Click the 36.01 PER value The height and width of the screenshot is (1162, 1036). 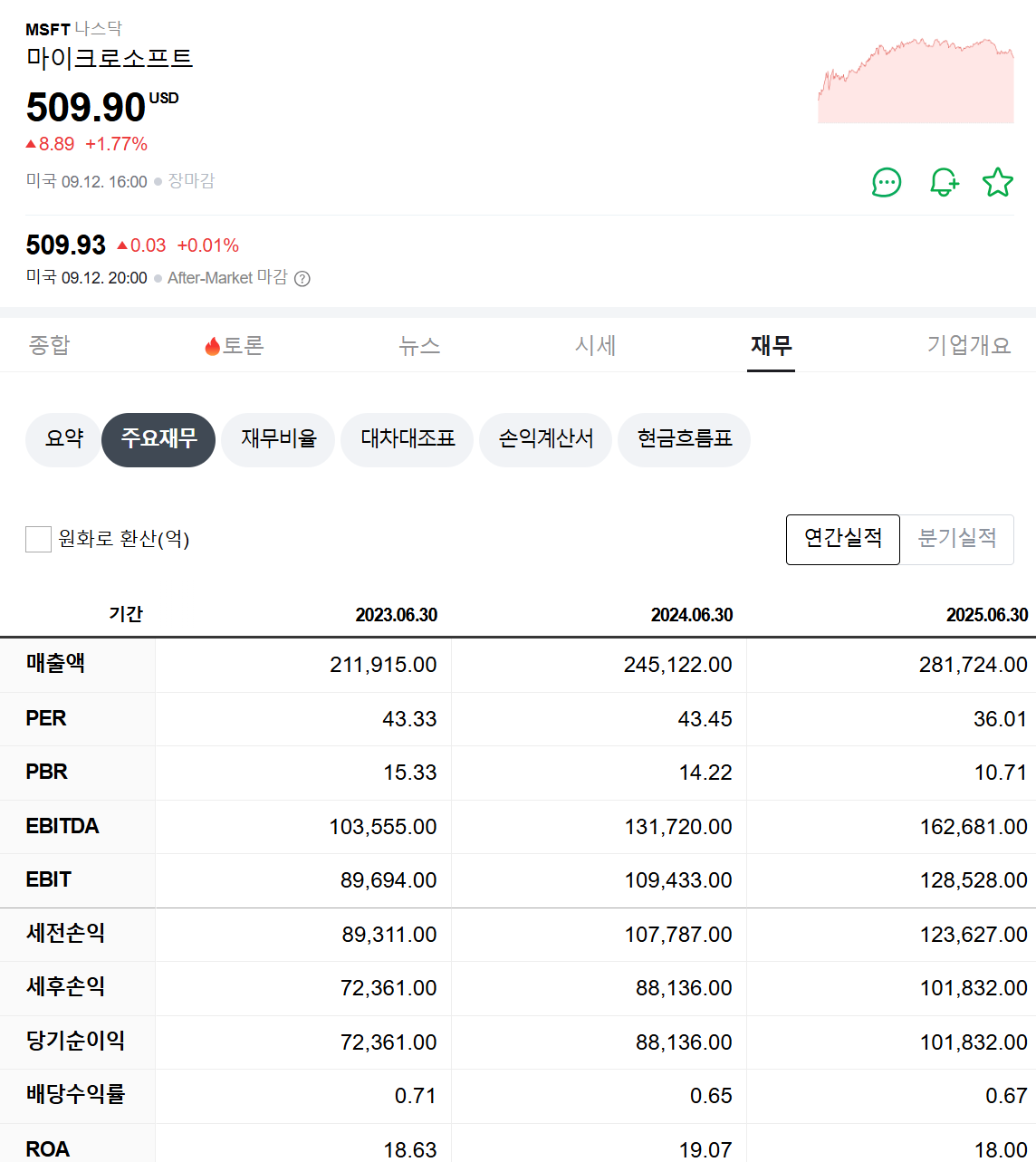(x=1001, y=719)
